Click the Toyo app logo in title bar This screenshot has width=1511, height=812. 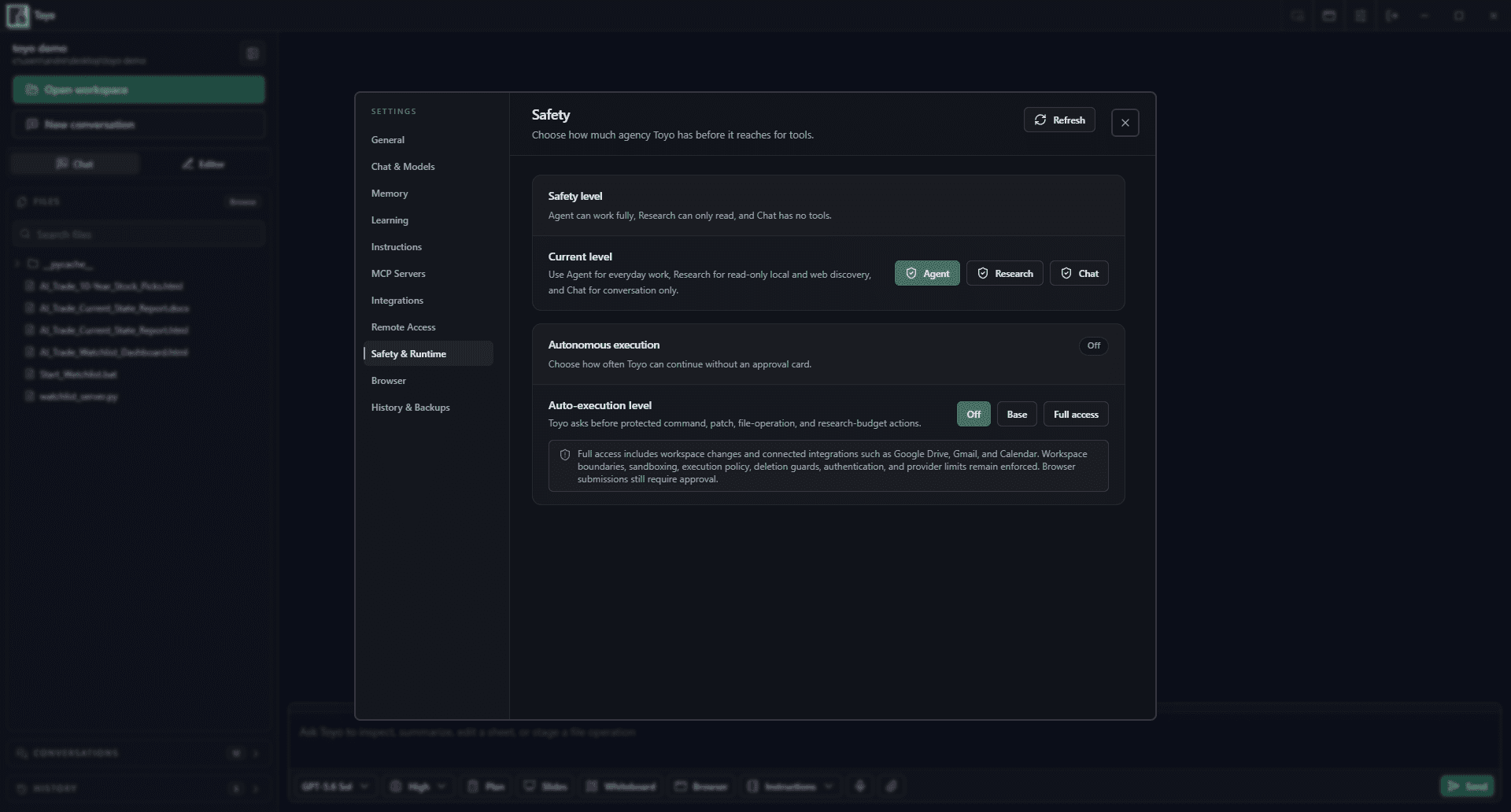[17, 15]
